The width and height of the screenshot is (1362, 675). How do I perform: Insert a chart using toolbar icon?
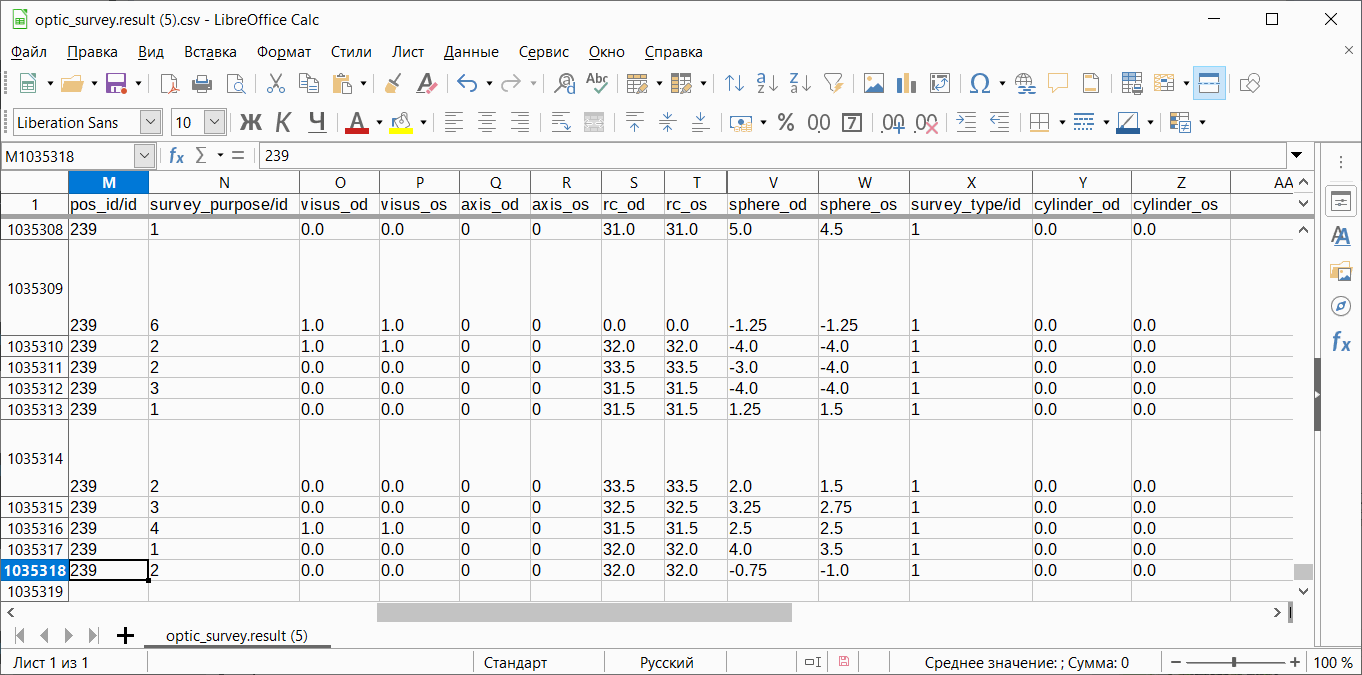tap(907, 83)
